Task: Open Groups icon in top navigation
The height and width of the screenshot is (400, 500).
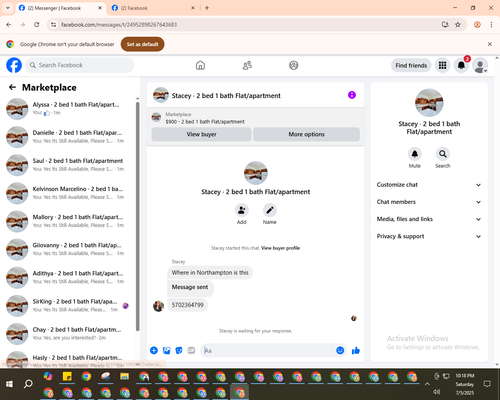Action: click(294, 65)
